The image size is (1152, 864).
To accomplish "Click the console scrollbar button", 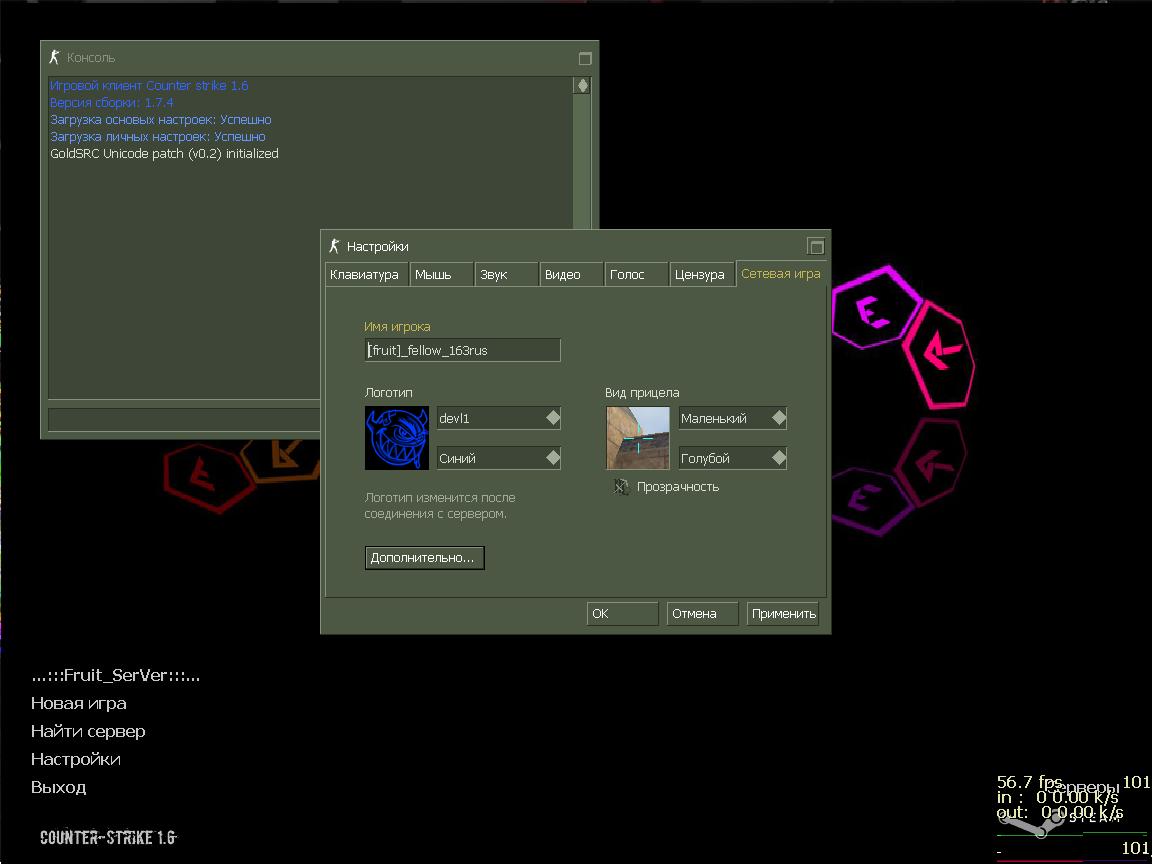I will point(582,85).
